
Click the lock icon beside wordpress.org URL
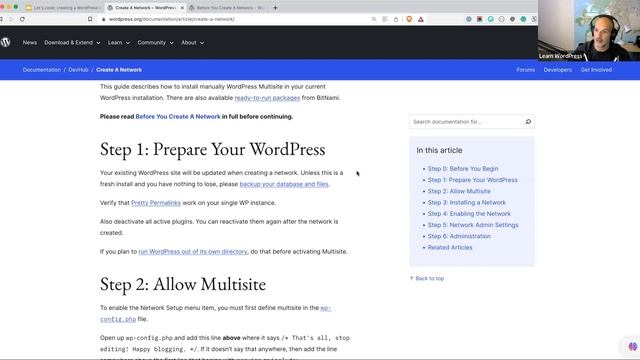click(x=104, y=19)
